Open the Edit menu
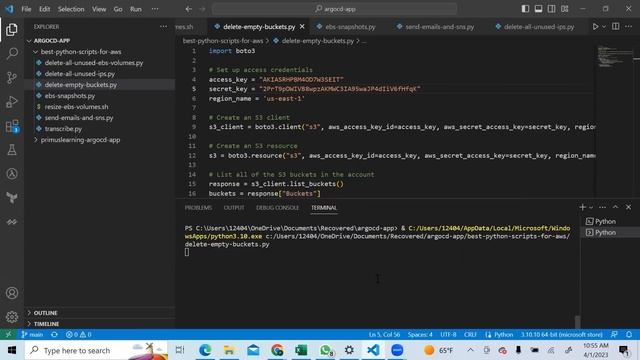 tap(44, 9)
